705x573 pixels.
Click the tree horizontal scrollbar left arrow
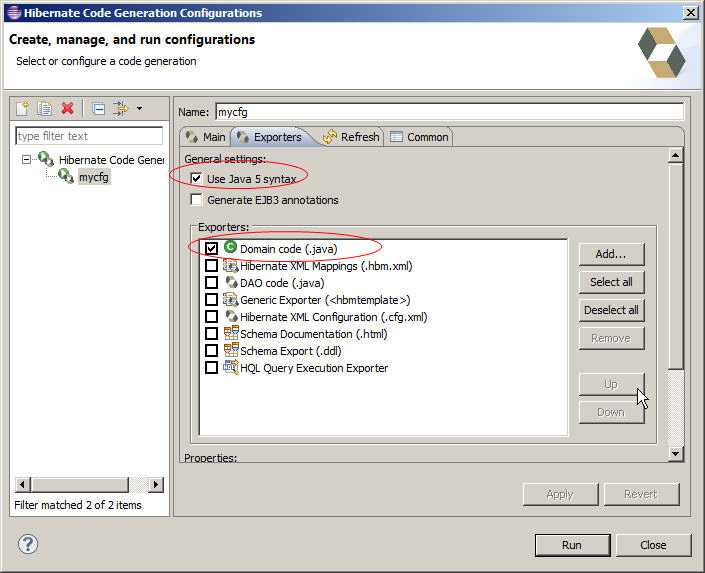click(22, 484)
